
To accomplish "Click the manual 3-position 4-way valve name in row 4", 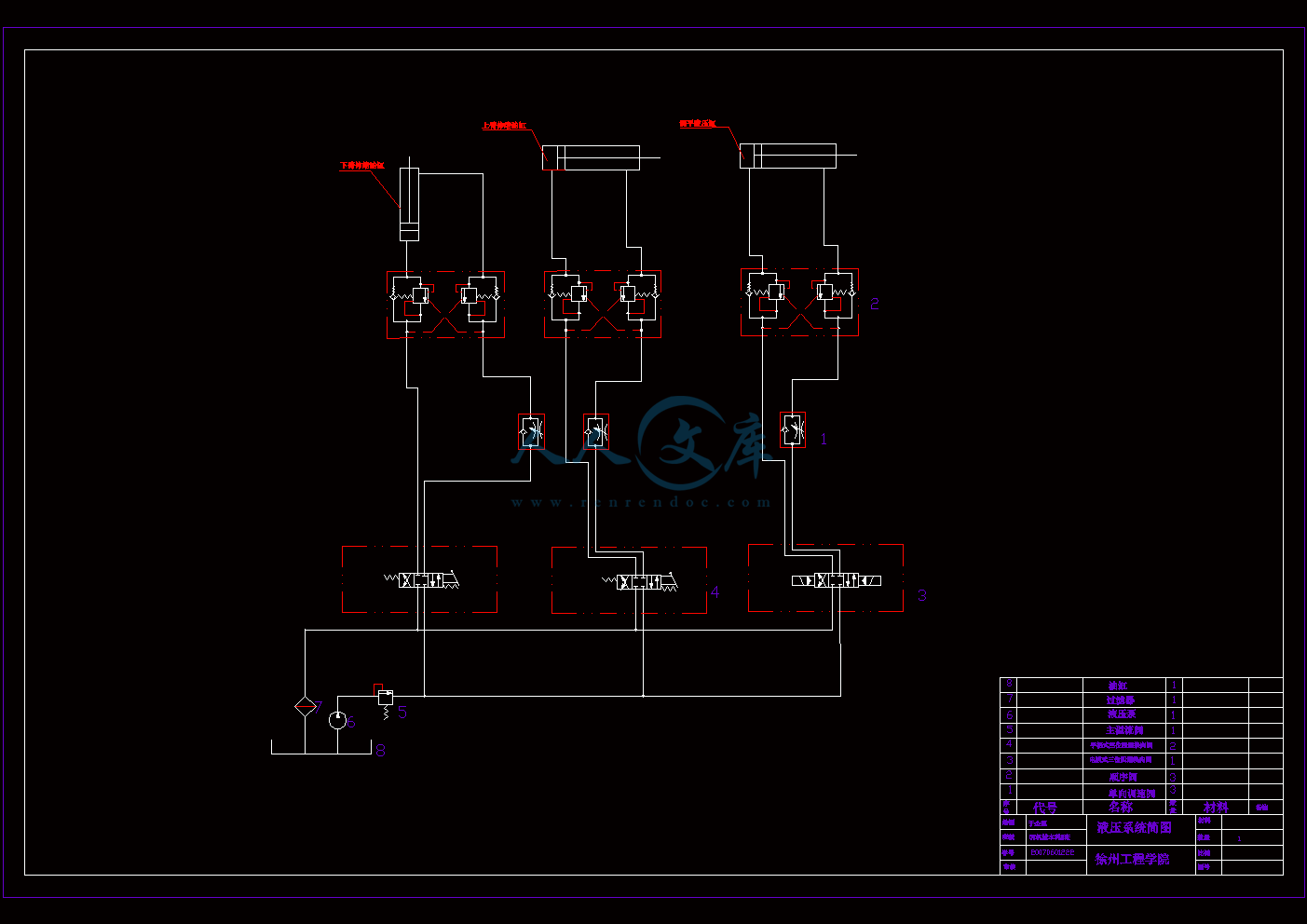I will (x=1122, y=745).
